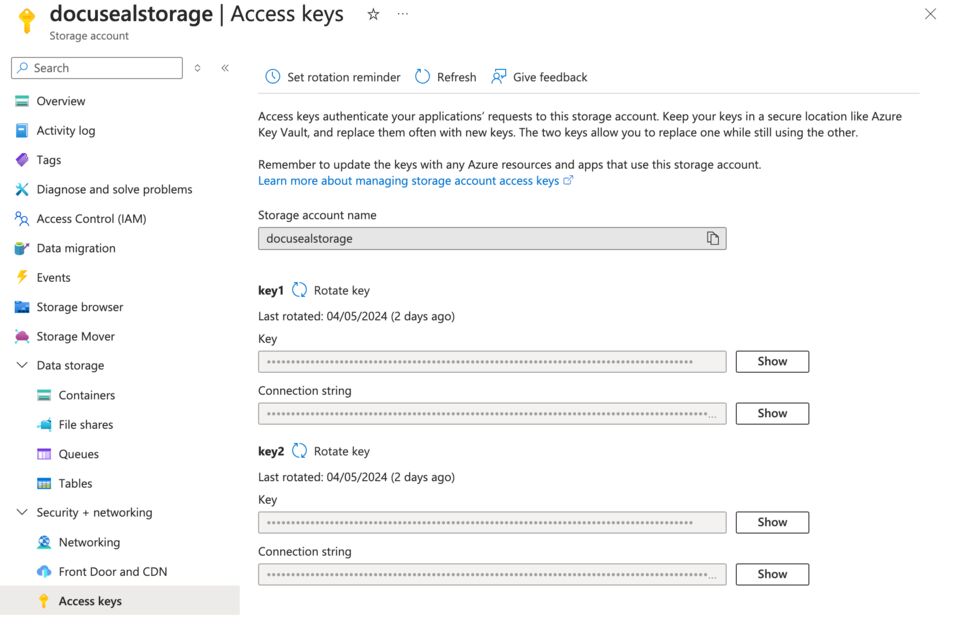Close the Access keys blade
The image size is (960, 625).
[x=930, y=13]
